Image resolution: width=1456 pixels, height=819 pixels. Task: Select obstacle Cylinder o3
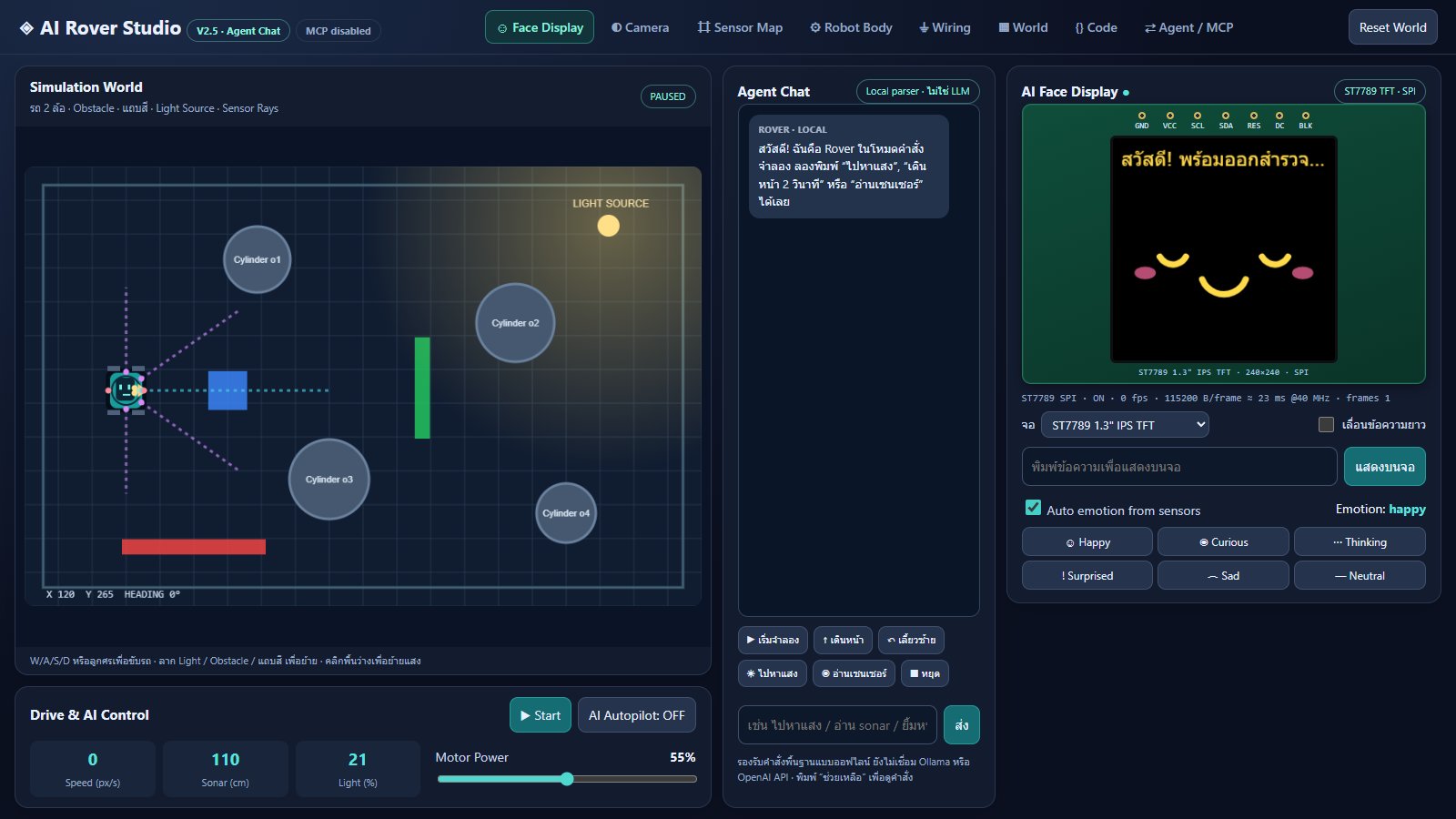[329, 480]
